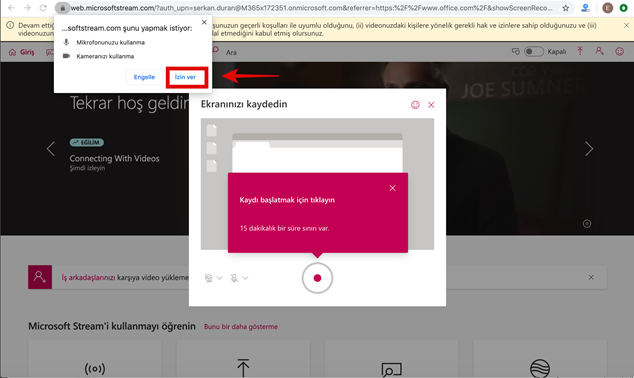The width and height of the screenshot is (634, 378).
Task: Click the upload arrow icon in the header
Action: coord(580,51)
